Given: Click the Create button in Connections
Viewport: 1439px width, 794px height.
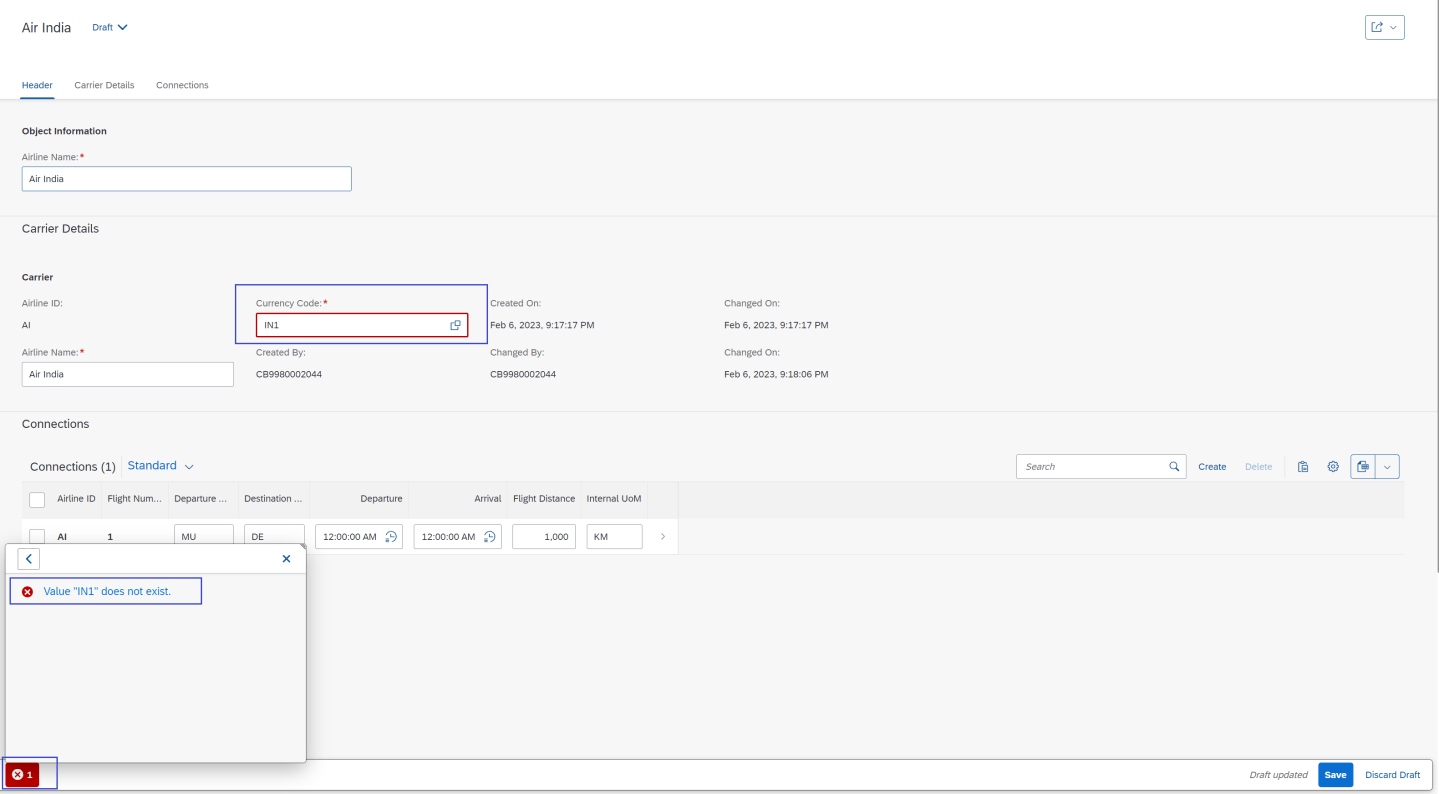Looking at the screenshot, I should (x=1212, y=467).
